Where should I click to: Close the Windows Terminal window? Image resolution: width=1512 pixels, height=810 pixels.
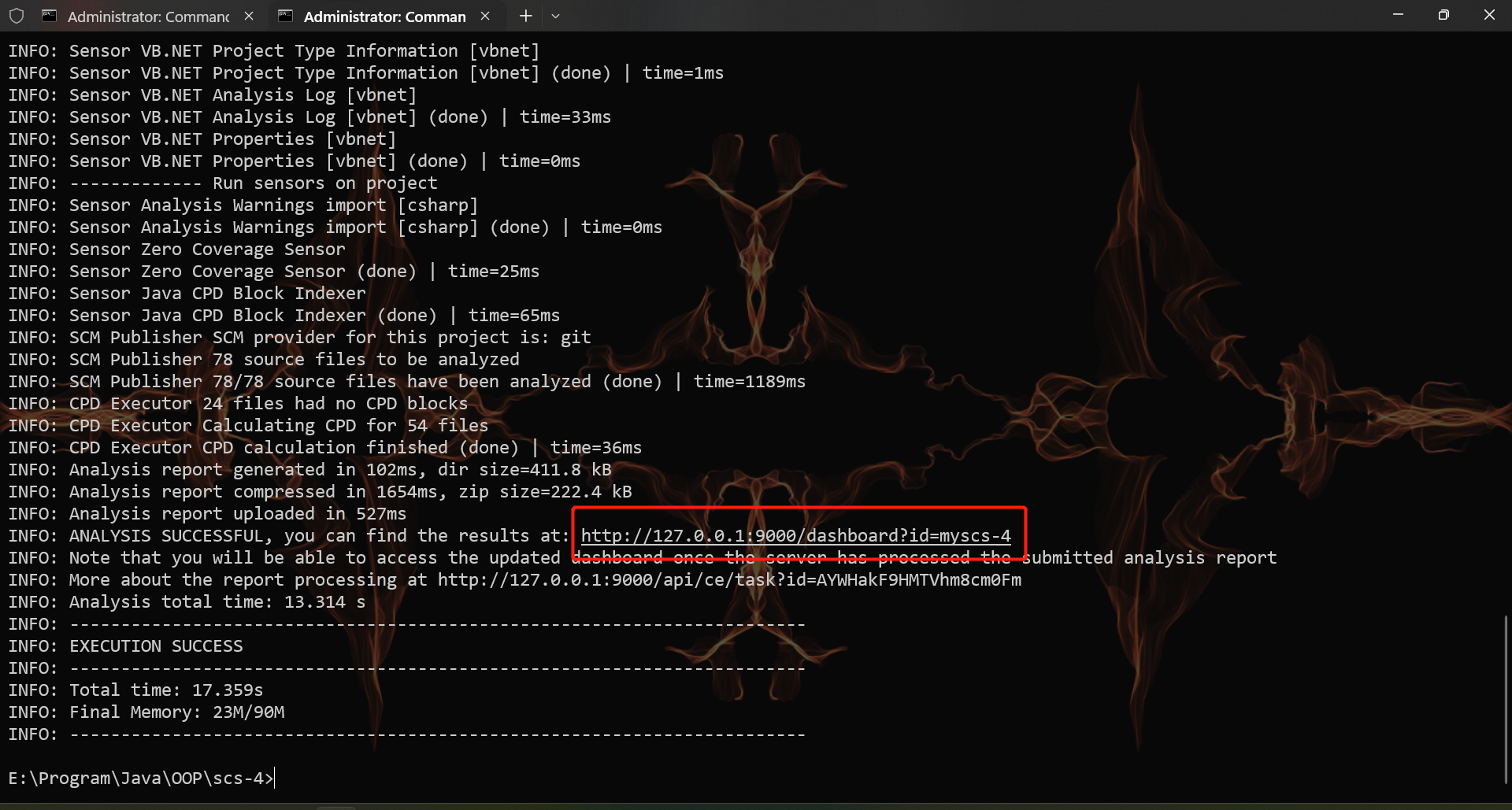tap(1489, 15)
